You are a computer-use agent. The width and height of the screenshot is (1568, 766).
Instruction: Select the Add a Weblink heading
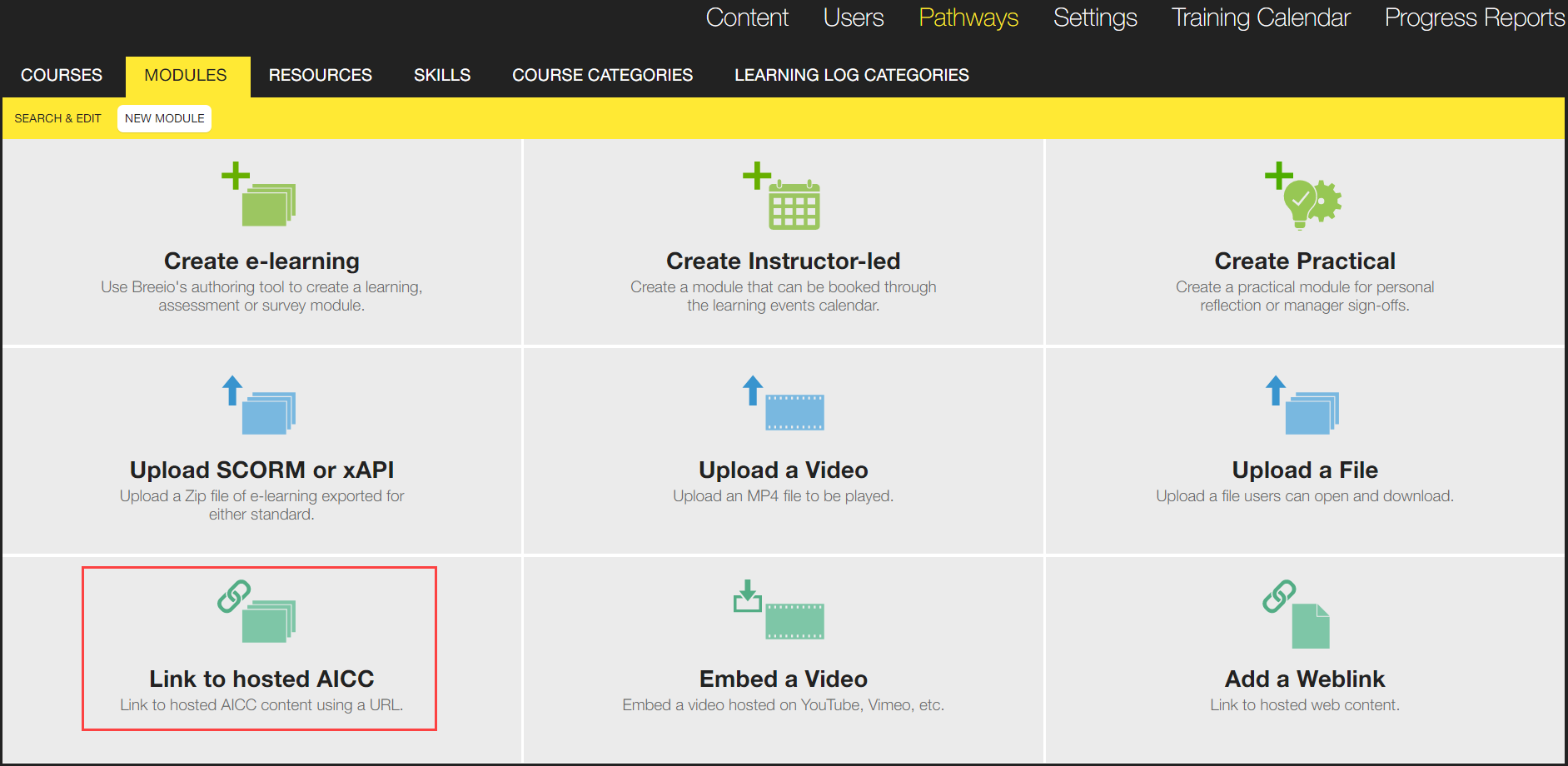point(1305,679)
